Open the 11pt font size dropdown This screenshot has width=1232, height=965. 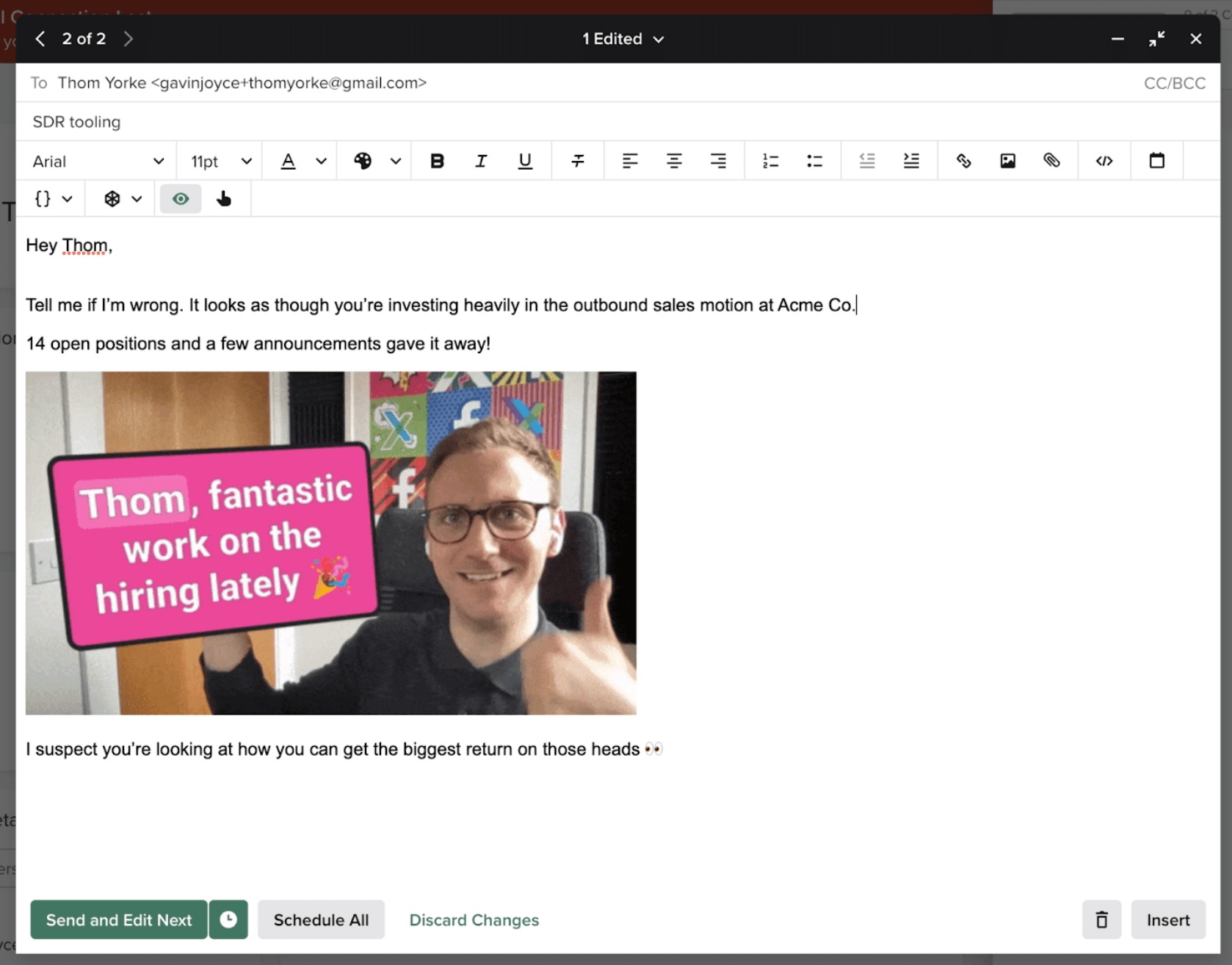click(x=220, y=162)
